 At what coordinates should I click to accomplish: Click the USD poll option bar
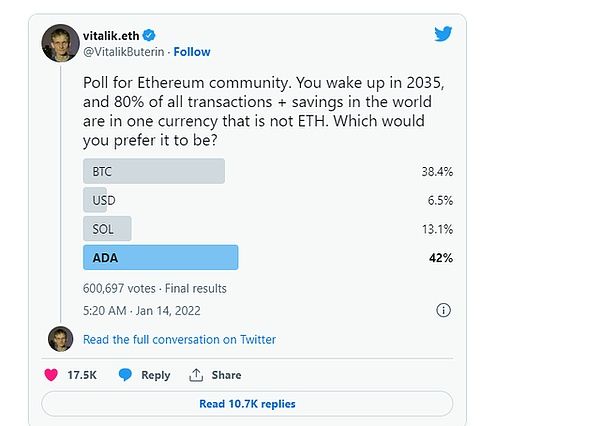100,200
